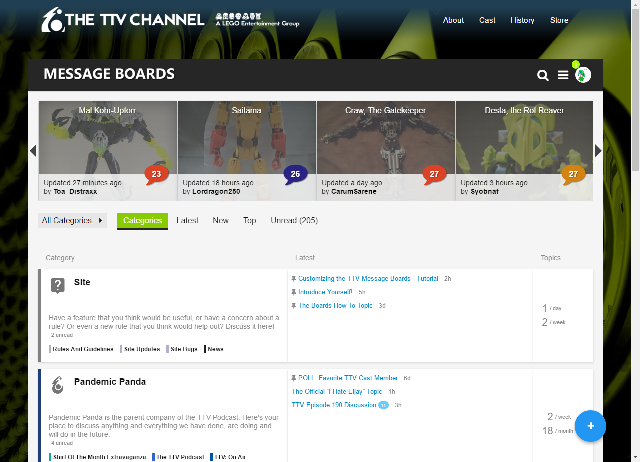Image resolution: width=640 pixels, height=462 pixels.
Task: Open The Official I Hate Ebay topic
Action: click(x=337, y=392)
